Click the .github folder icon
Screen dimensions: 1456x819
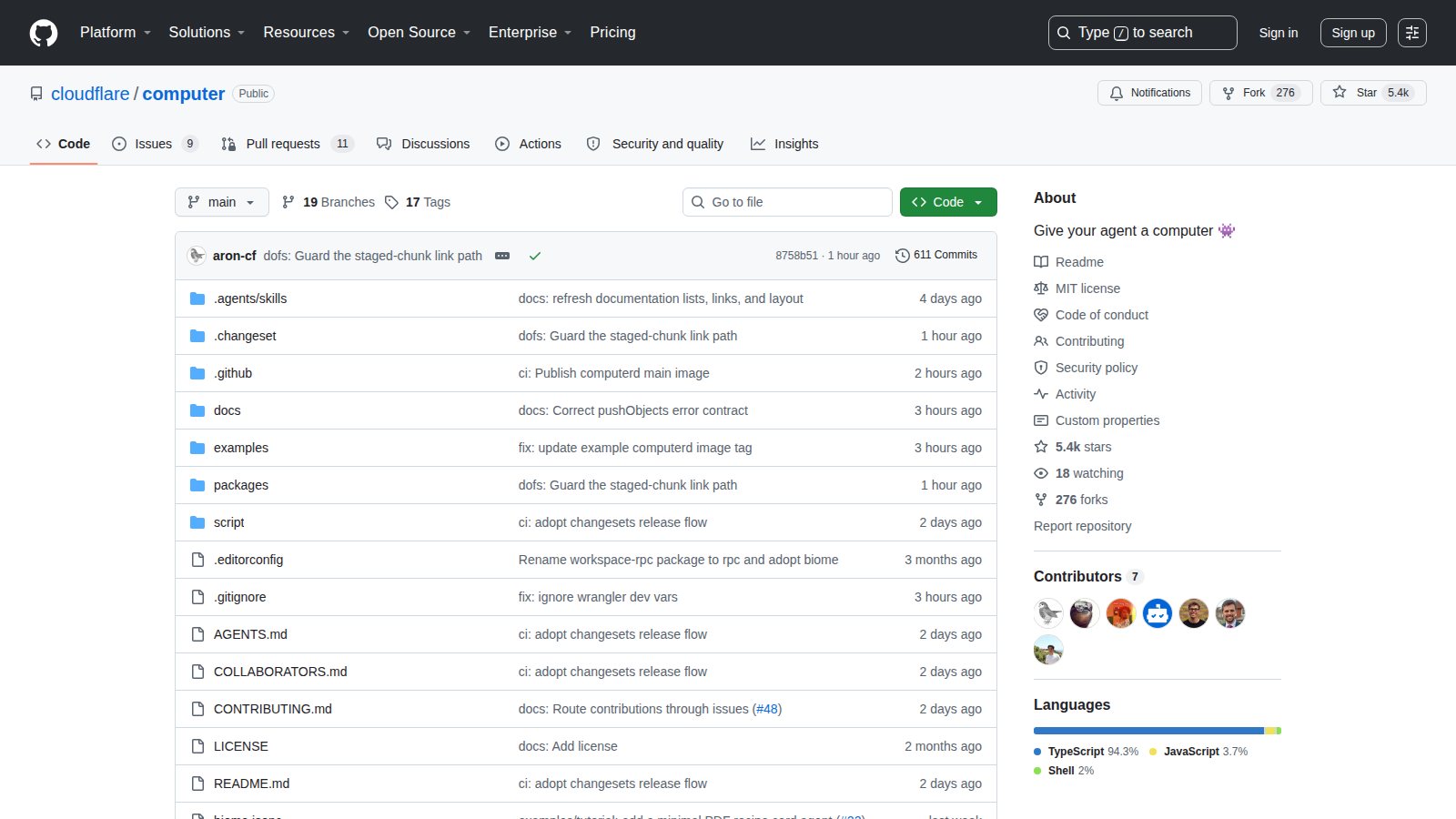point(197,373)
